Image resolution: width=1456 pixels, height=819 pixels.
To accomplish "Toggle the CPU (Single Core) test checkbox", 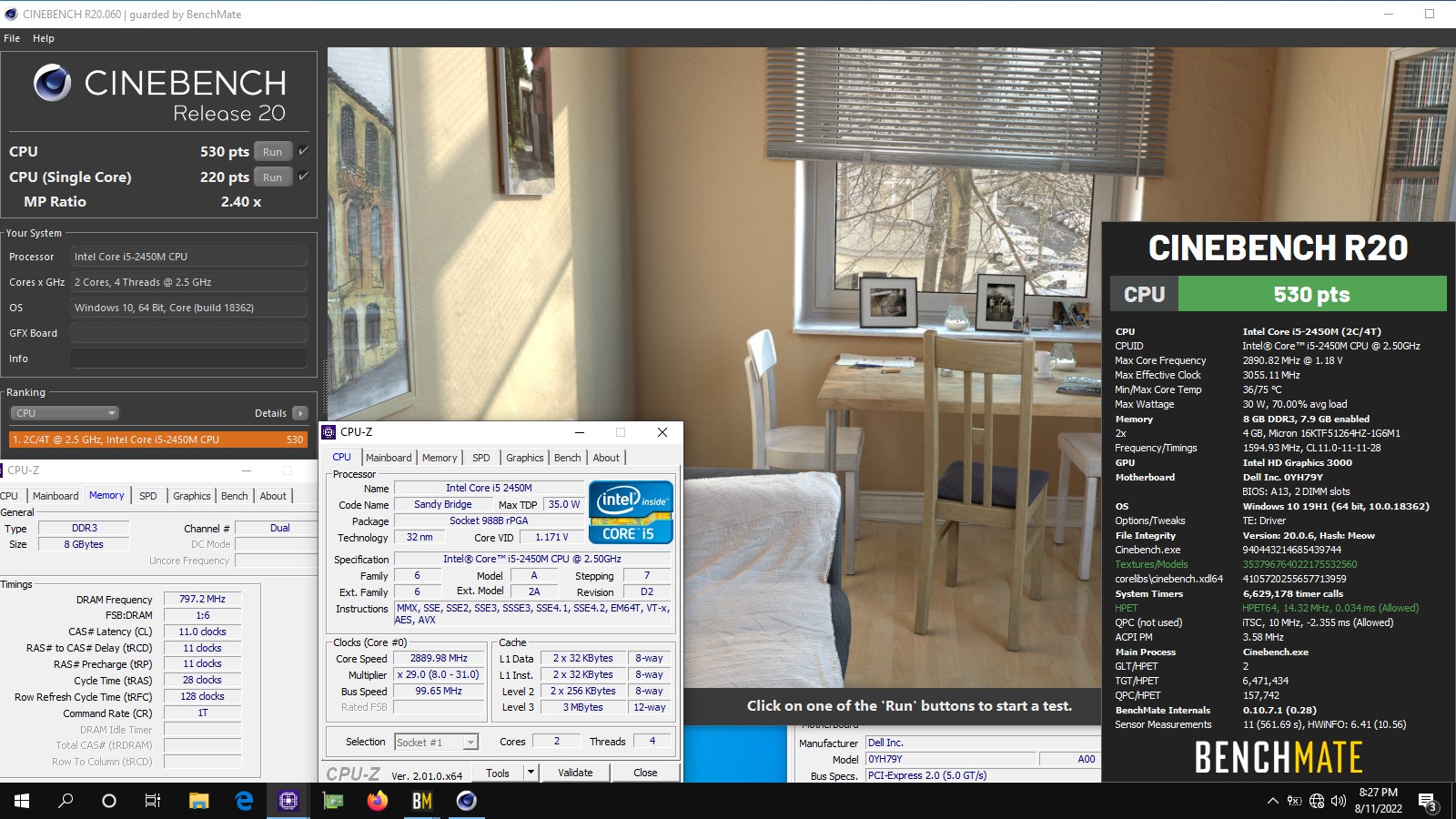I will (x=304, y=177).
